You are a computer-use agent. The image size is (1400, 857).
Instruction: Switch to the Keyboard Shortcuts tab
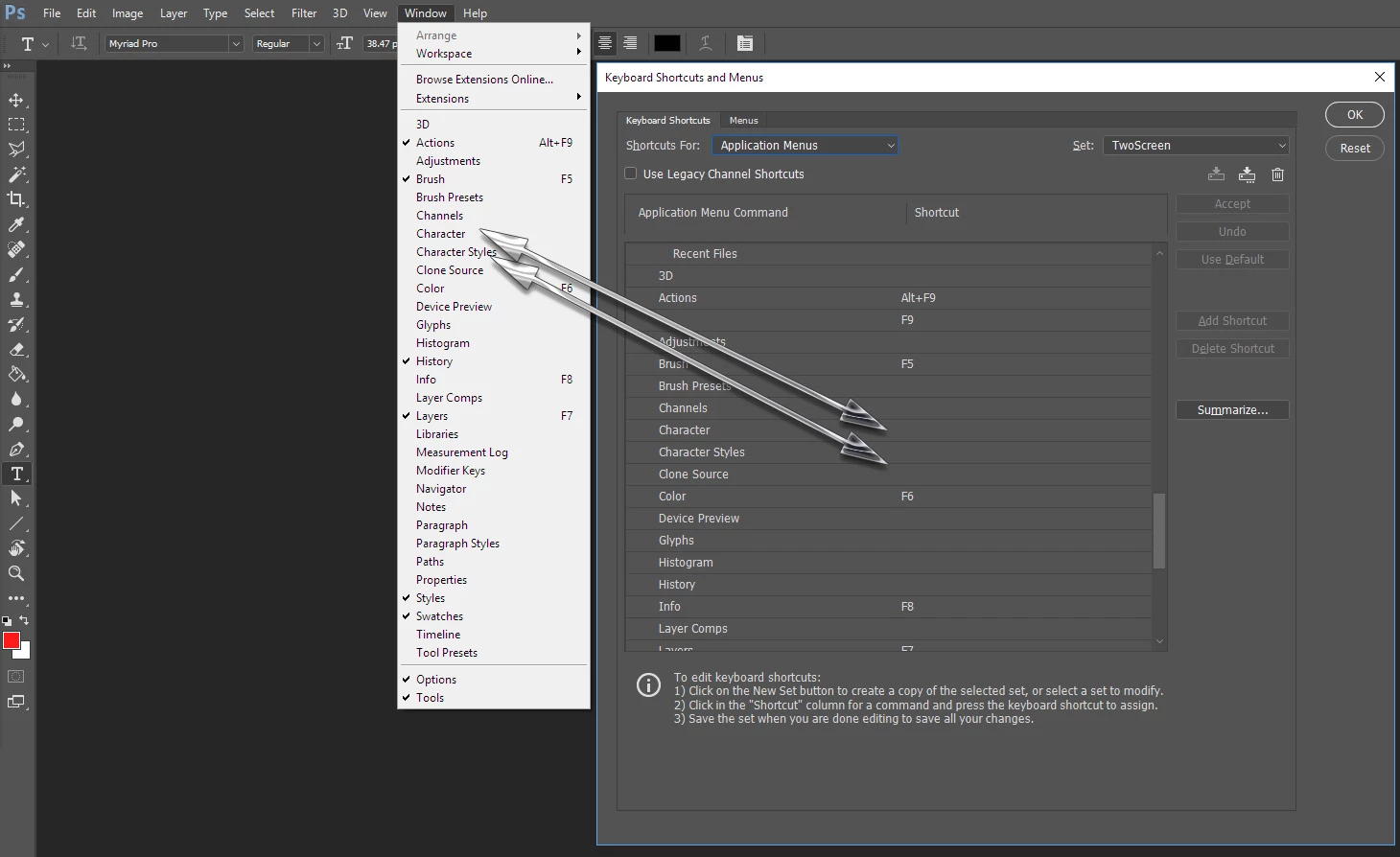pos(668,121)
